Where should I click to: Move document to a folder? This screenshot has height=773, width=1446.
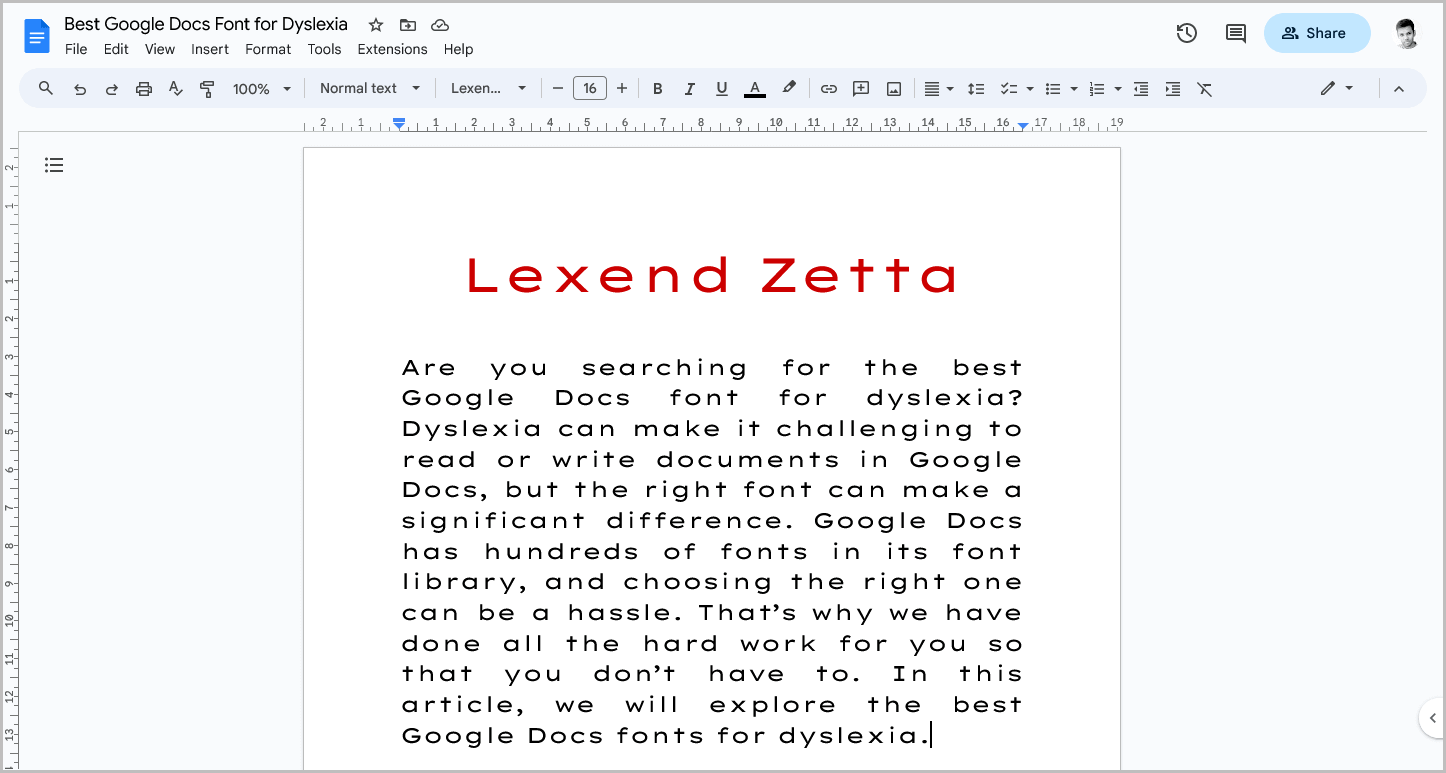[408, 25]
